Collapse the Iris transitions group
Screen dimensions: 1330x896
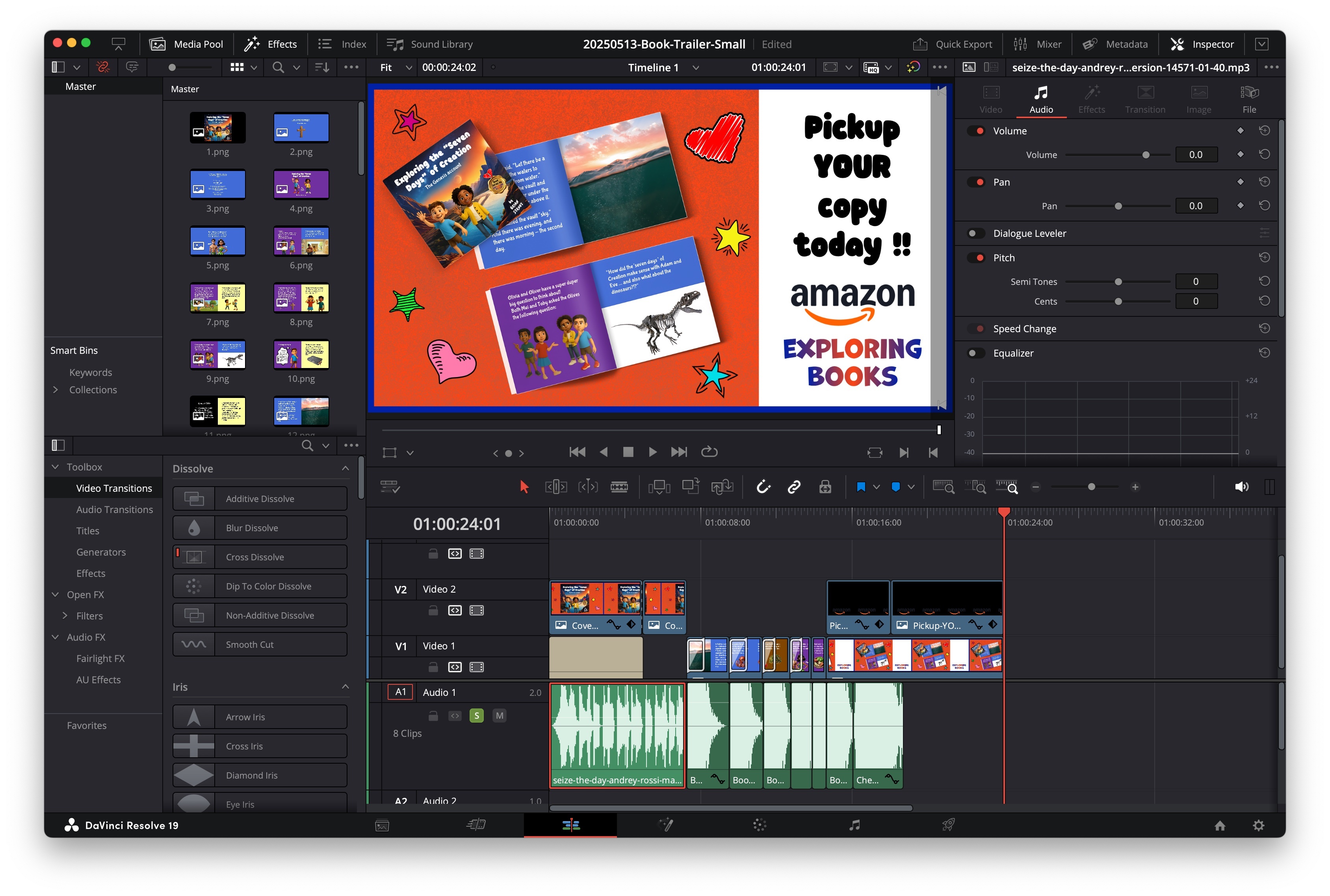(345, 686)
